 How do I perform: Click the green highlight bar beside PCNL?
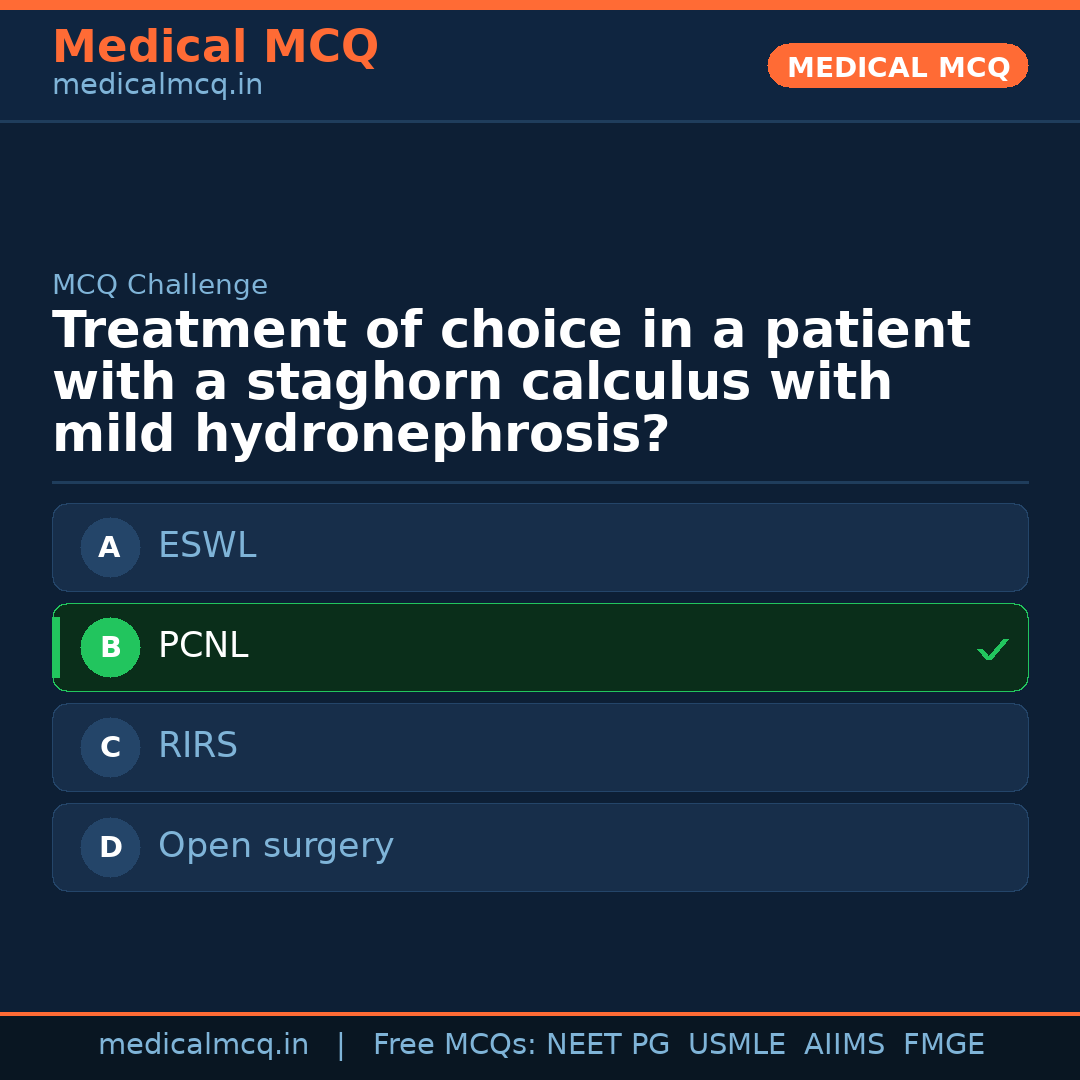56,647
